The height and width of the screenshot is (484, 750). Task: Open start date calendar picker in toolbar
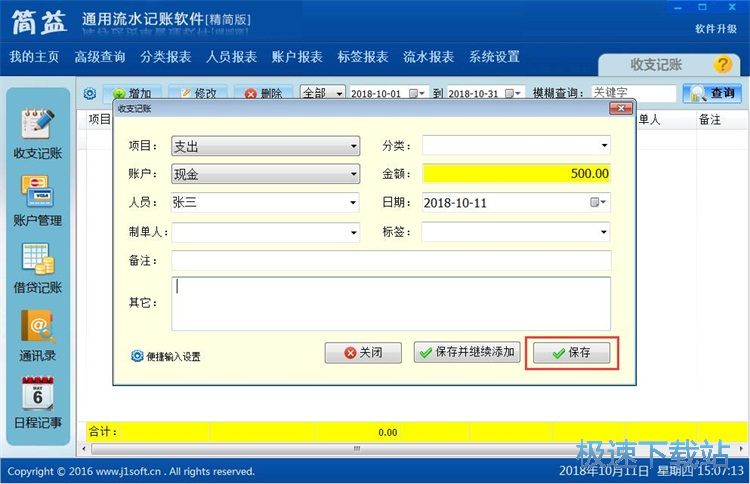(x=416, y=93)
